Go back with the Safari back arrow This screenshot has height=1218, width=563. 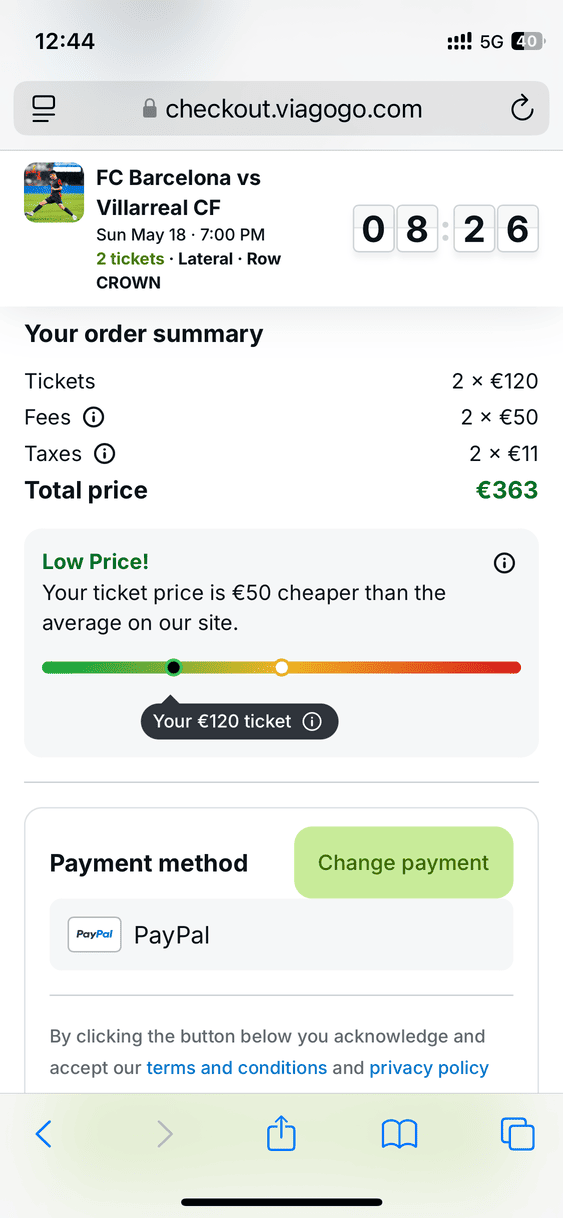tap(43, 1133)
